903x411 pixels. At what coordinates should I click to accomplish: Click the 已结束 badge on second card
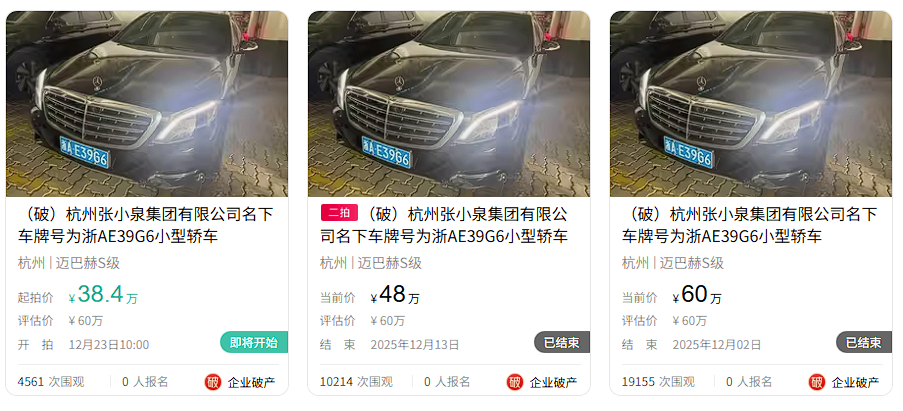[562, 342]
